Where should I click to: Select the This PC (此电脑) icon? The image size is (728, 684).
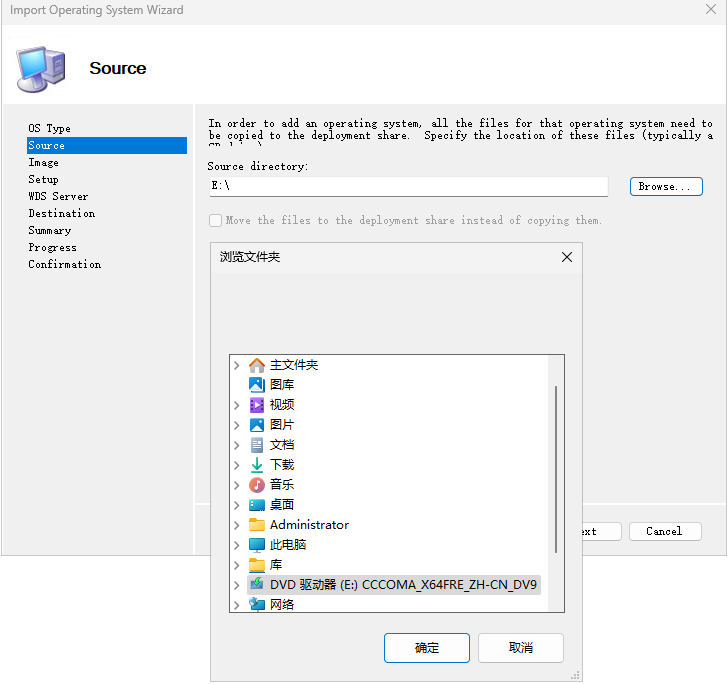[257, 545]
